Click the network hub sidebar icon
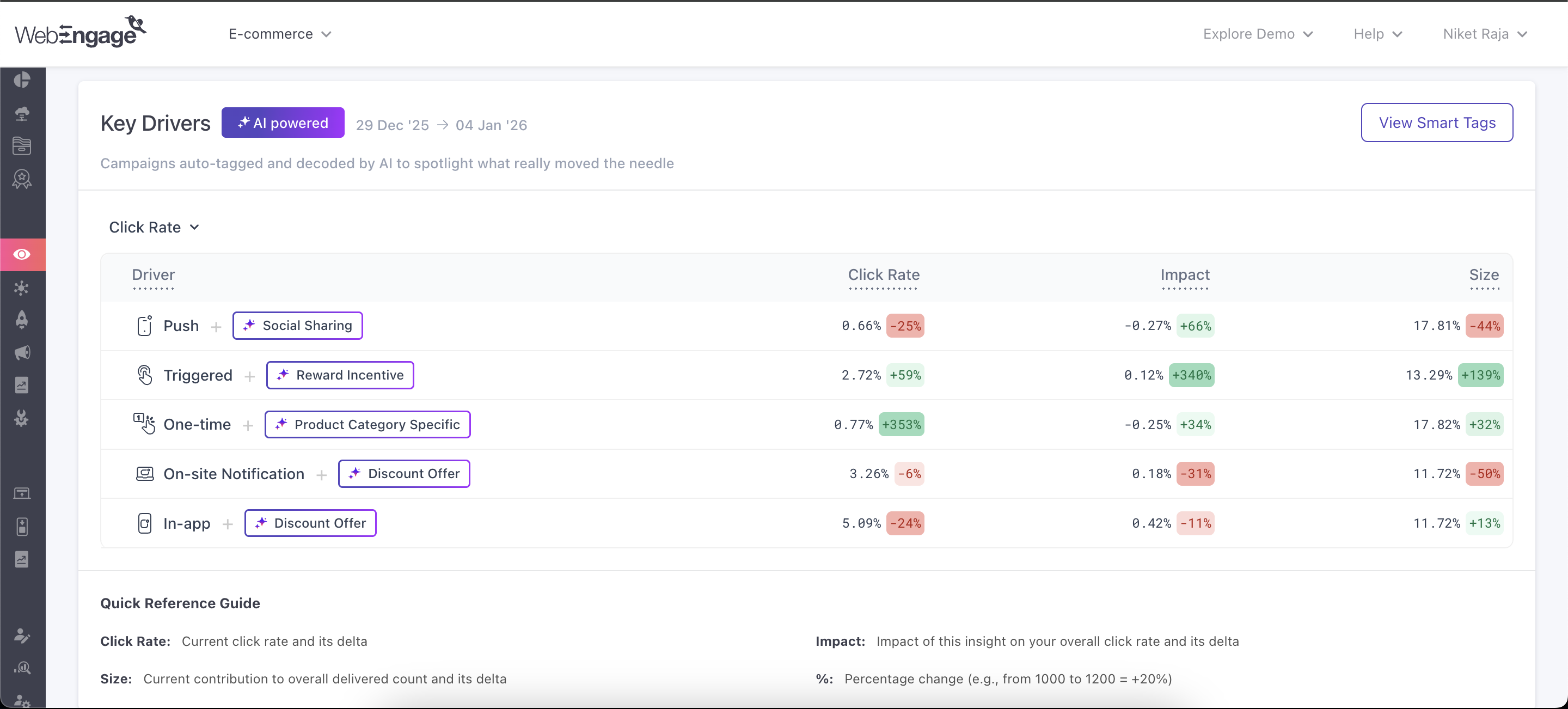1568x709 pixels. [x=22, y=288]
